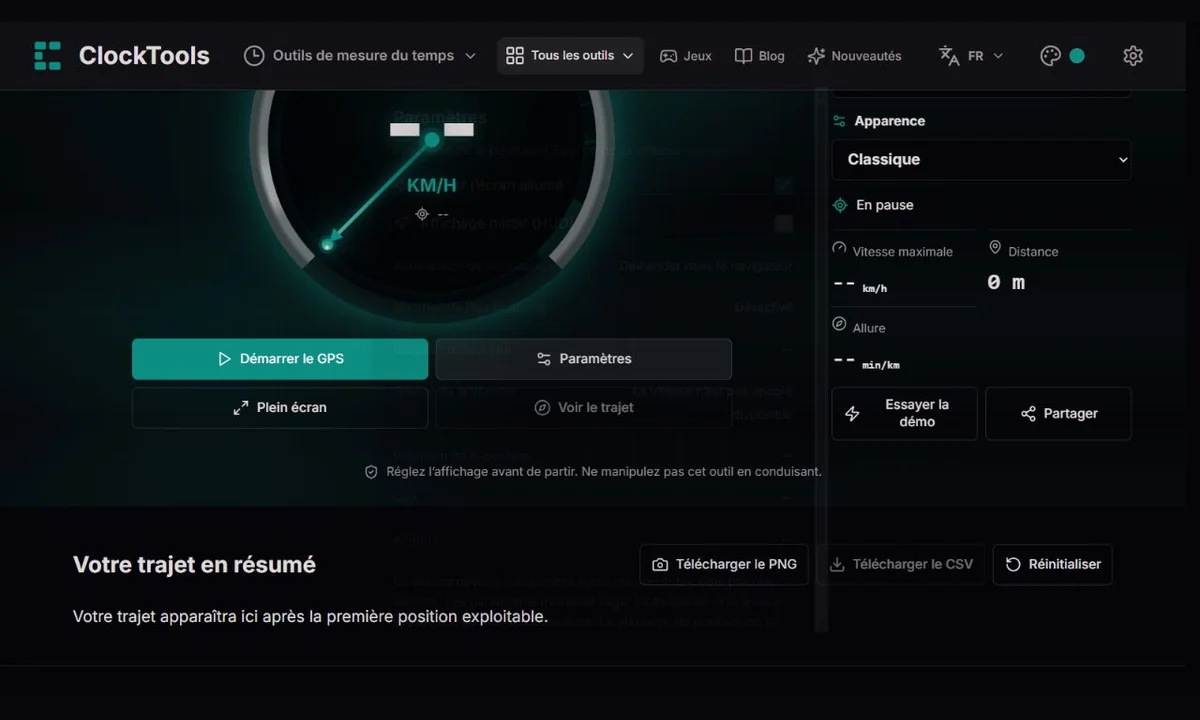Download the trip with Télécharger le PNG

tap(724, 565)
